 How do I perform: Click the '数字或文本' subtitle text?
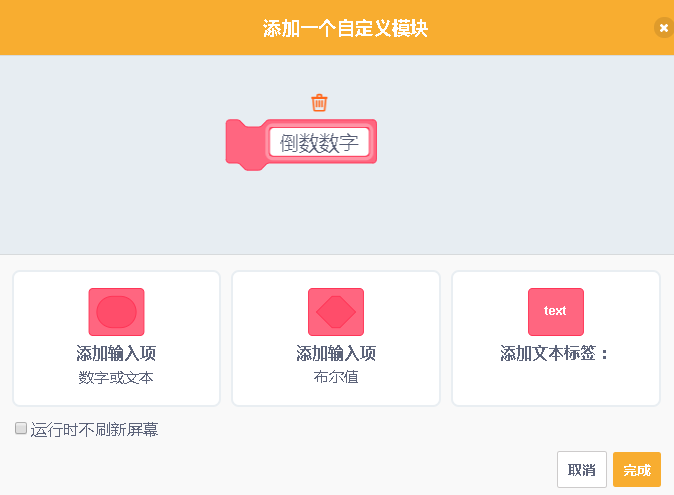point(116,378)
